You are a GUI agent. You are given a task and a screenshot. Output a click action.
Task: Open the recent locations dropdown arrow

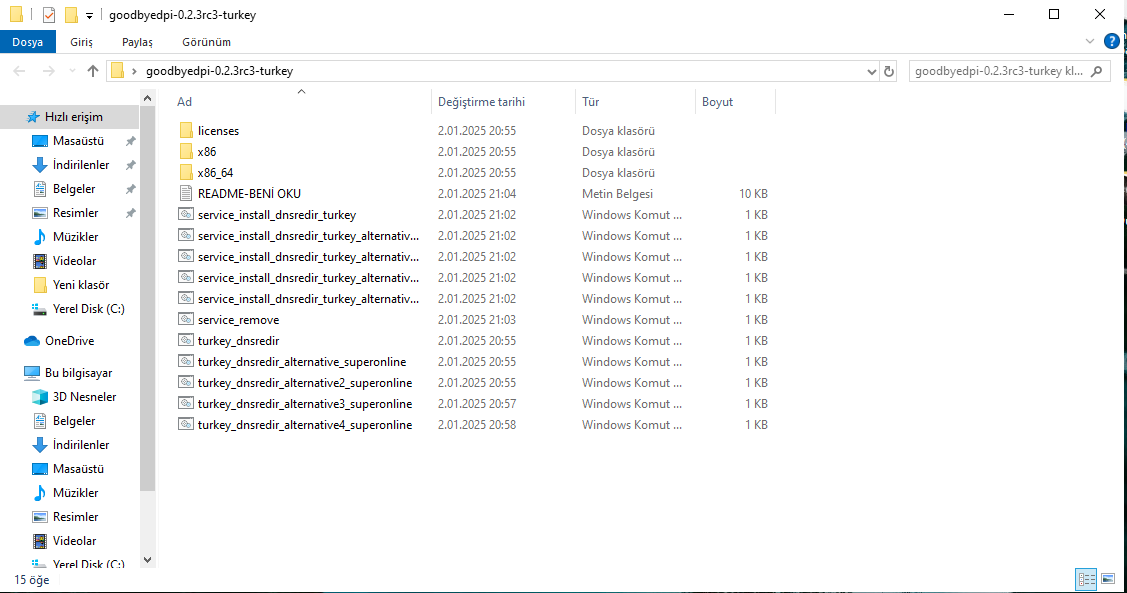point(72,70)
